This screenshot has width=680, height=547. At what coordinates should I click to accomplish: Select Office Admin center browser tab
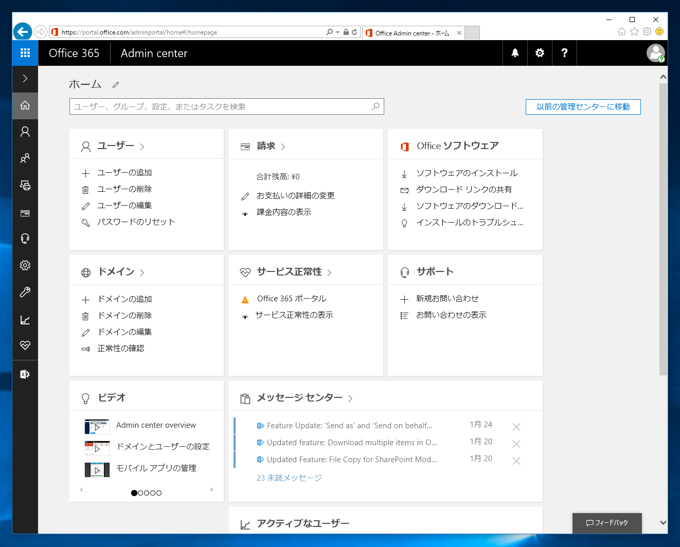pyautogui.click(x=413, y=33)
